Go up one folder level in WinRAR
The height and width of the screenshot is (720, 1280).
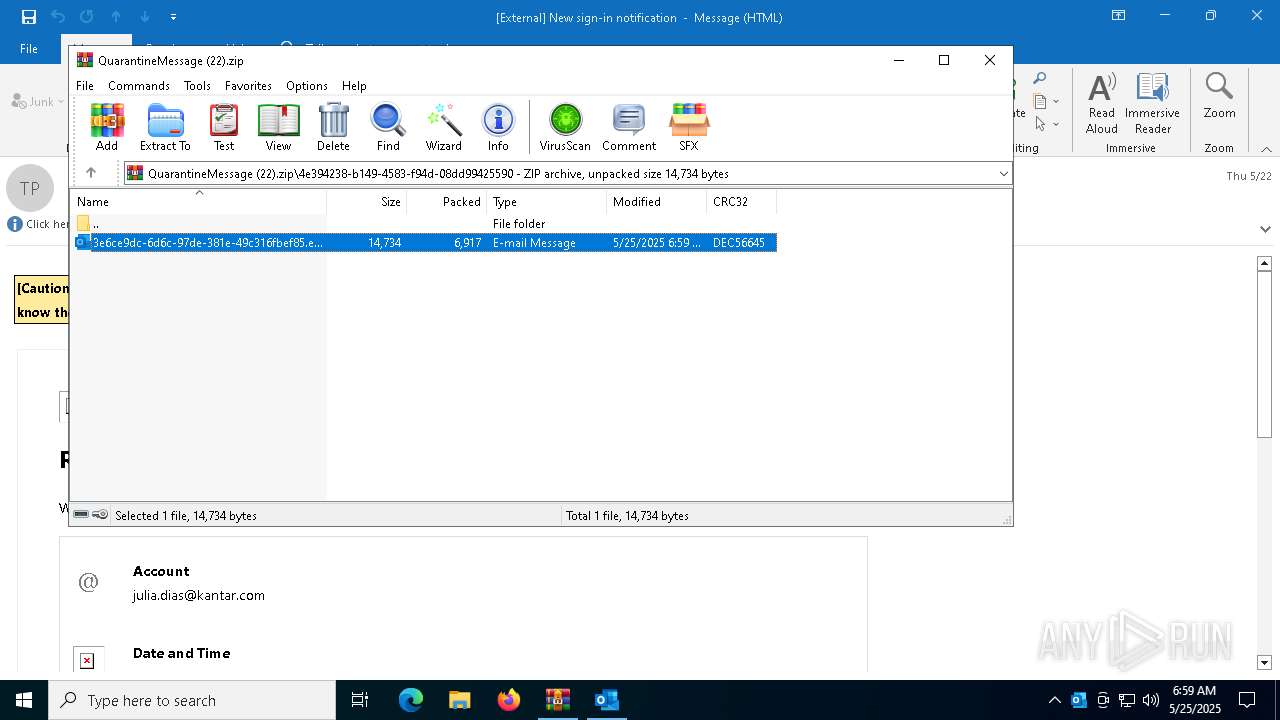point(91,173)
